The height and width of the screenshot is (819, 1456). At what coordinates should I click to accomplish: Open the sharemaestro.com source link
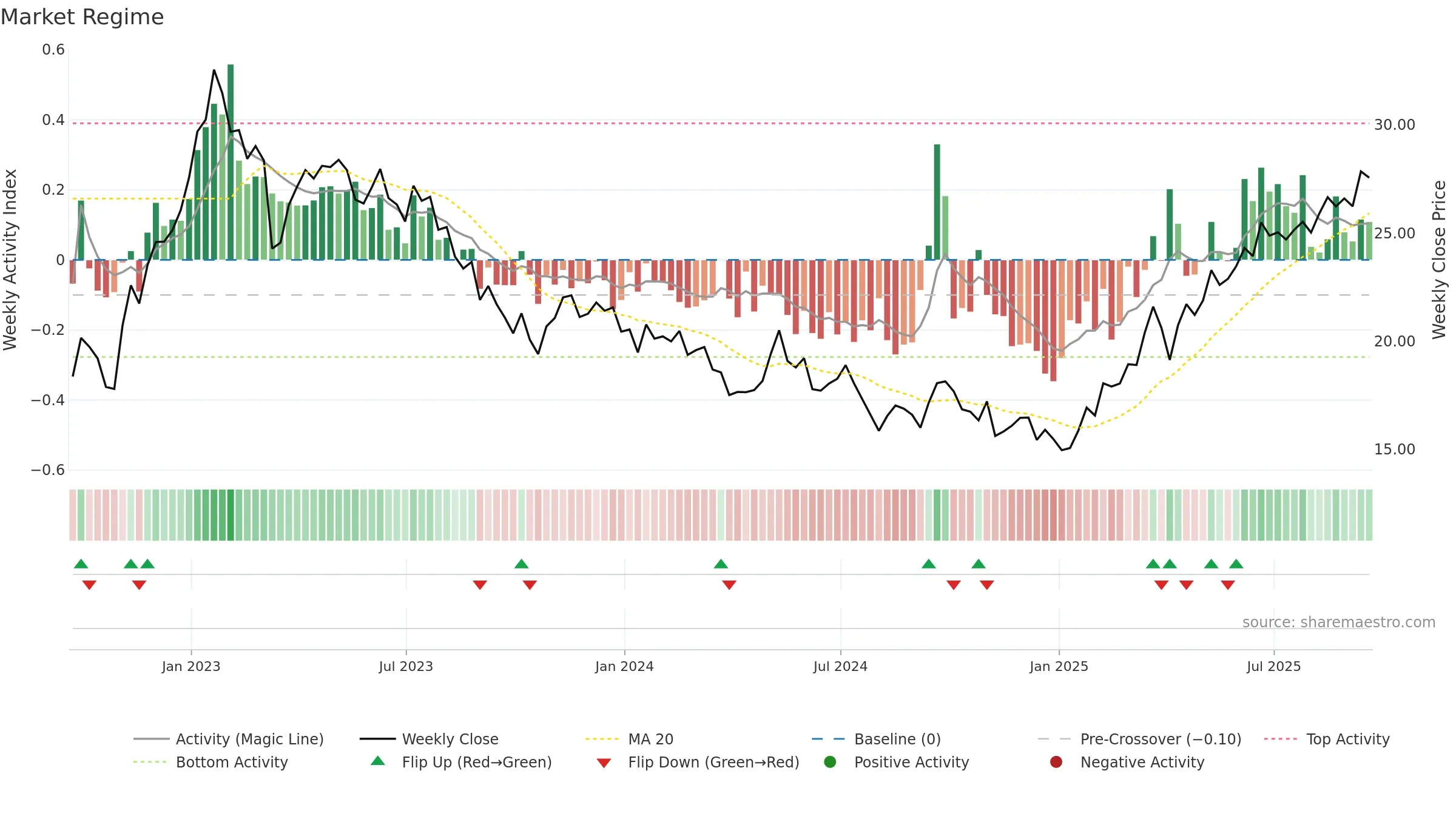click(1339, 622)
